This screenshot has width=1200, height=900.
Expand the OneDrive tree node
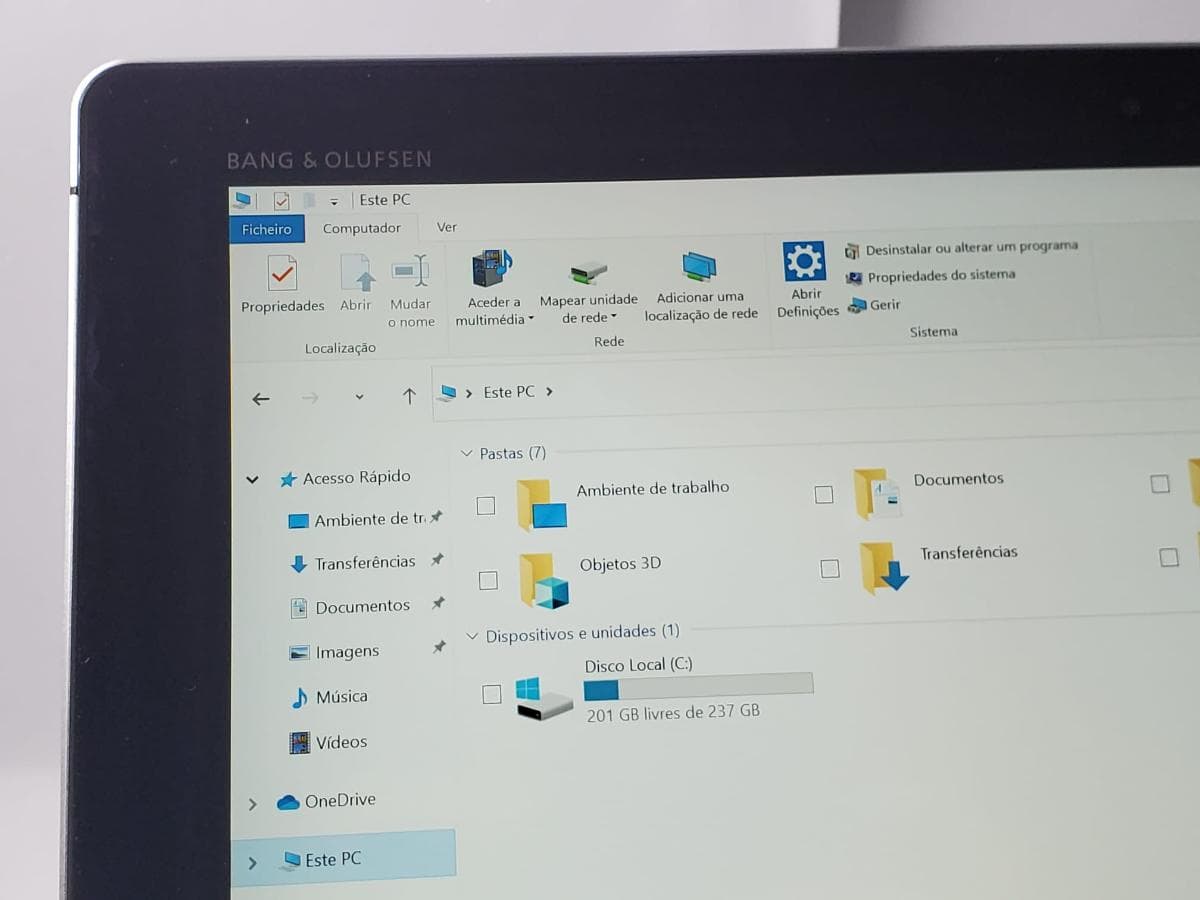click(252, 804)
